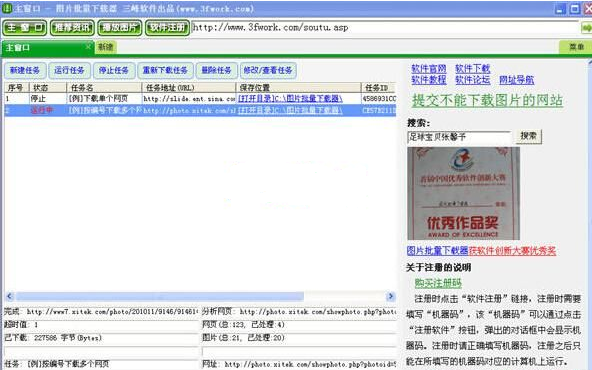Select the task row [例]按编号下载多个网页
The width and height of the screenshot is (592, 370).
[200, 110]
